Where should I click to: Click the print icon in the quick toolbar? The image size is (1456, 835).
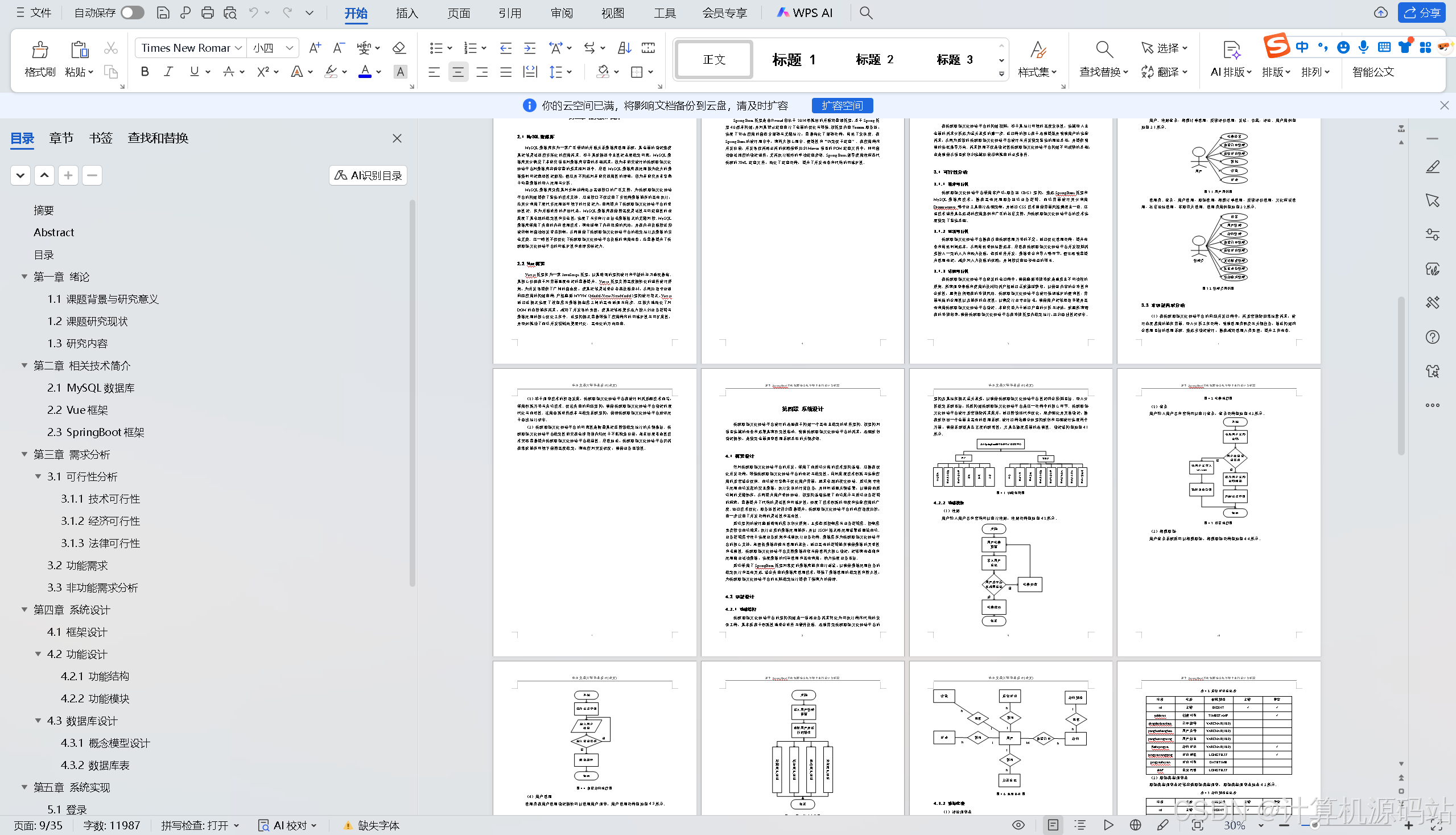click(x=208, y=13)
